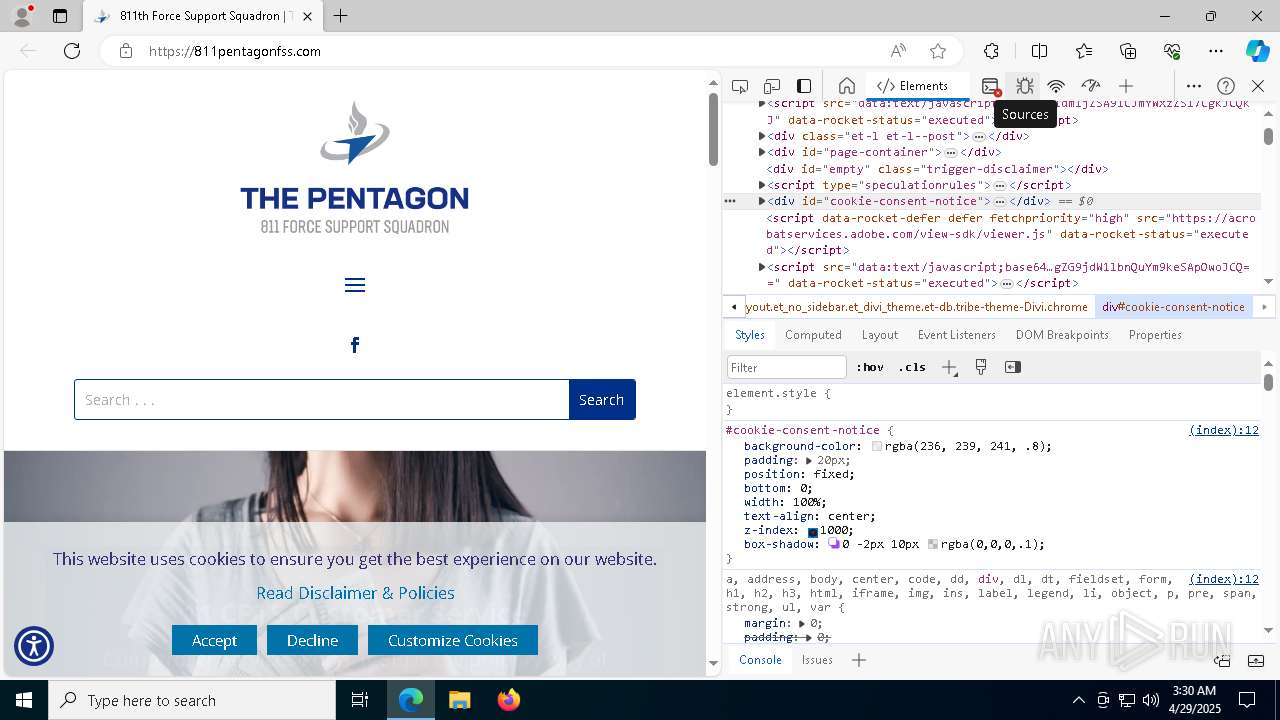The width and height of the screenshot is (1280, 720).
Task: Open the Copilot sidebar icon
Action: (1257, 51)
